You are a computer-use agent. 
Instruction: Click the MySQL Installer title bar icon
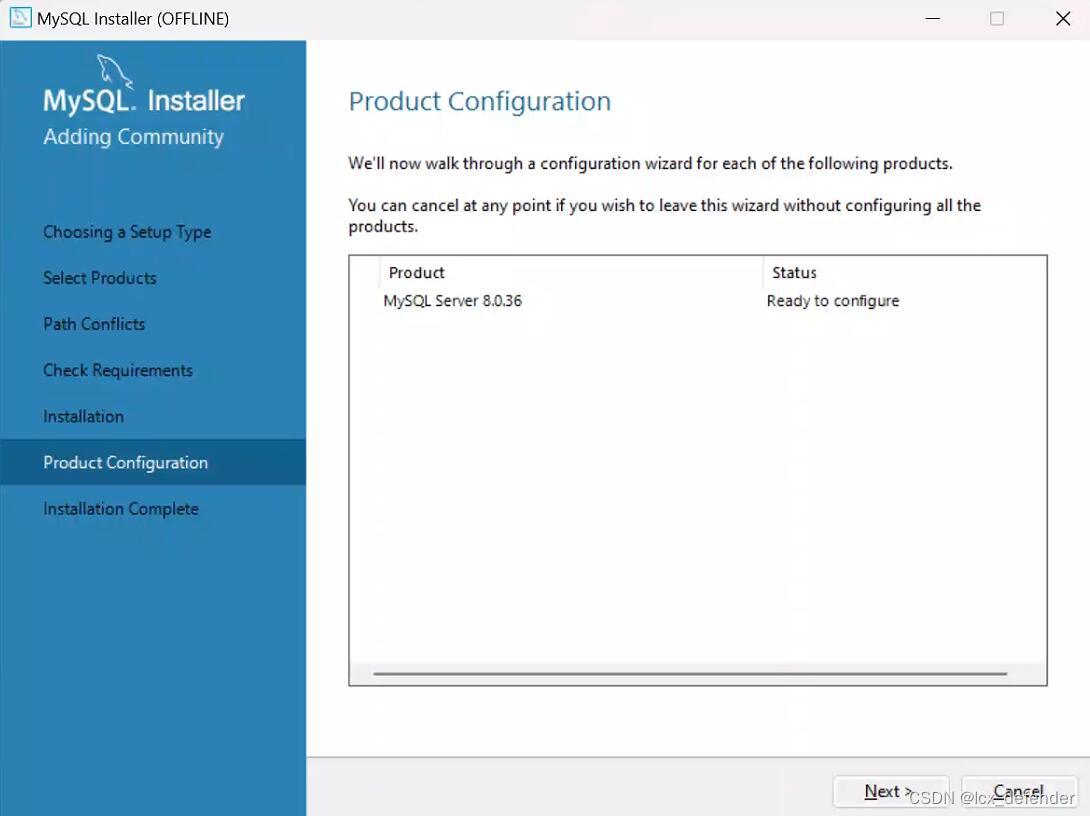pyautogui.click(x=20, y=18)
